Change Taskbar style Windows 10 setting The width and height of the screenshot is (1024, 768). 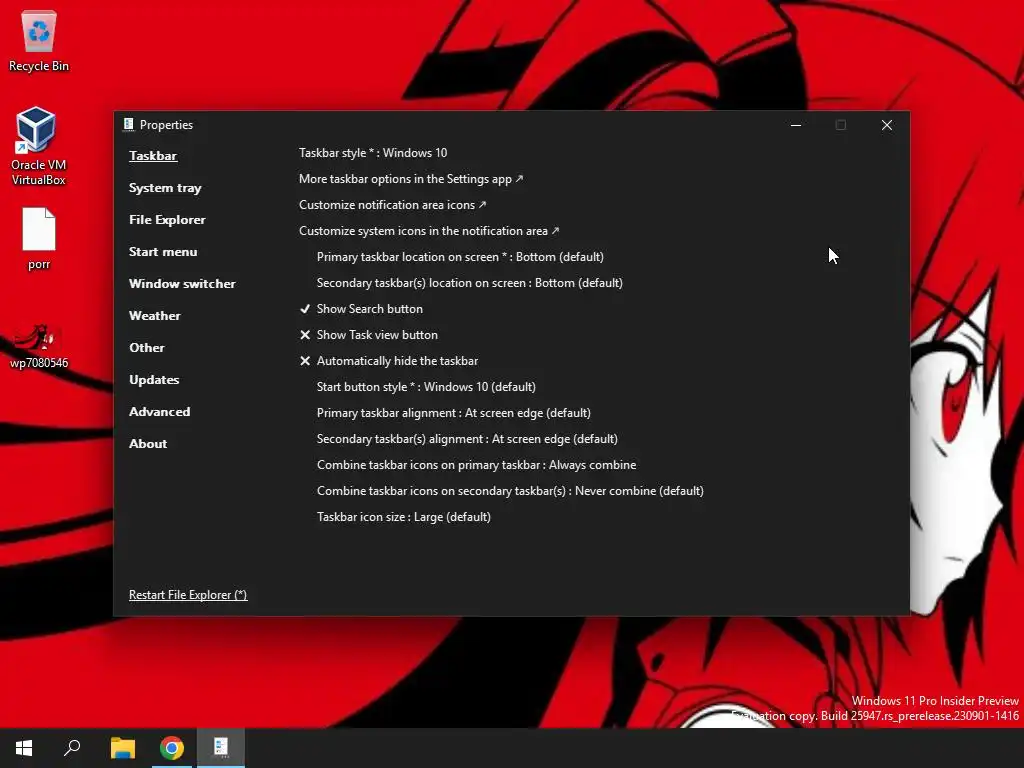(373, 153)
